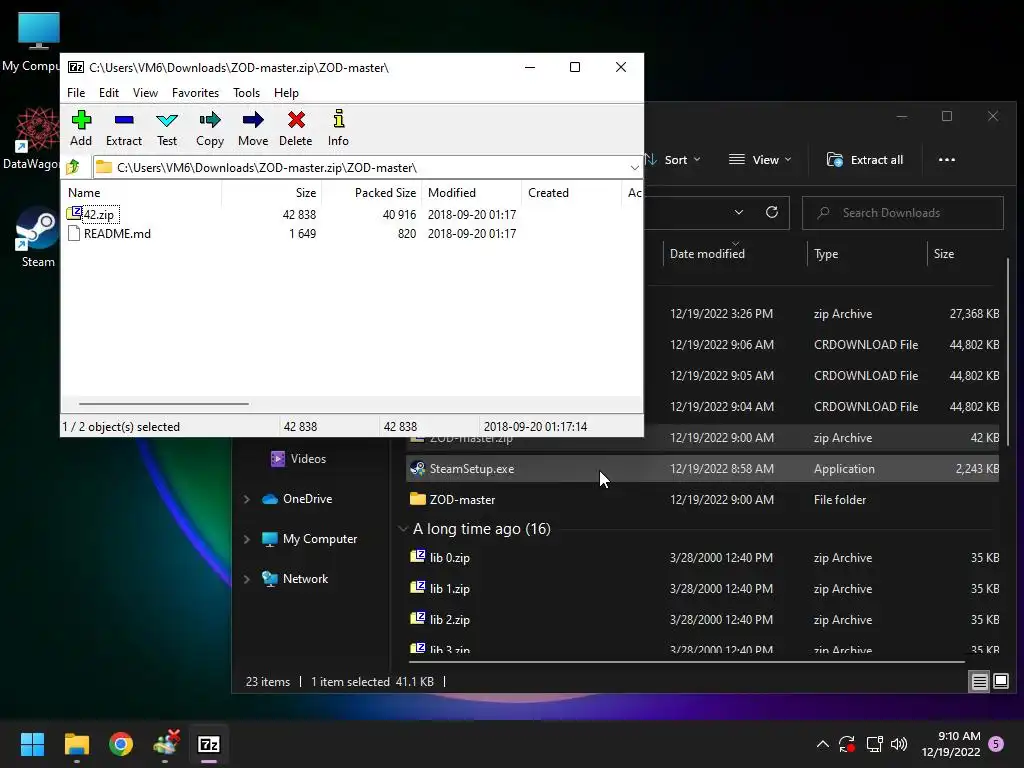The width and height of the screenshot is (1024, 768).
Task: Switch Explorer to details view layout
Action: 980,682
